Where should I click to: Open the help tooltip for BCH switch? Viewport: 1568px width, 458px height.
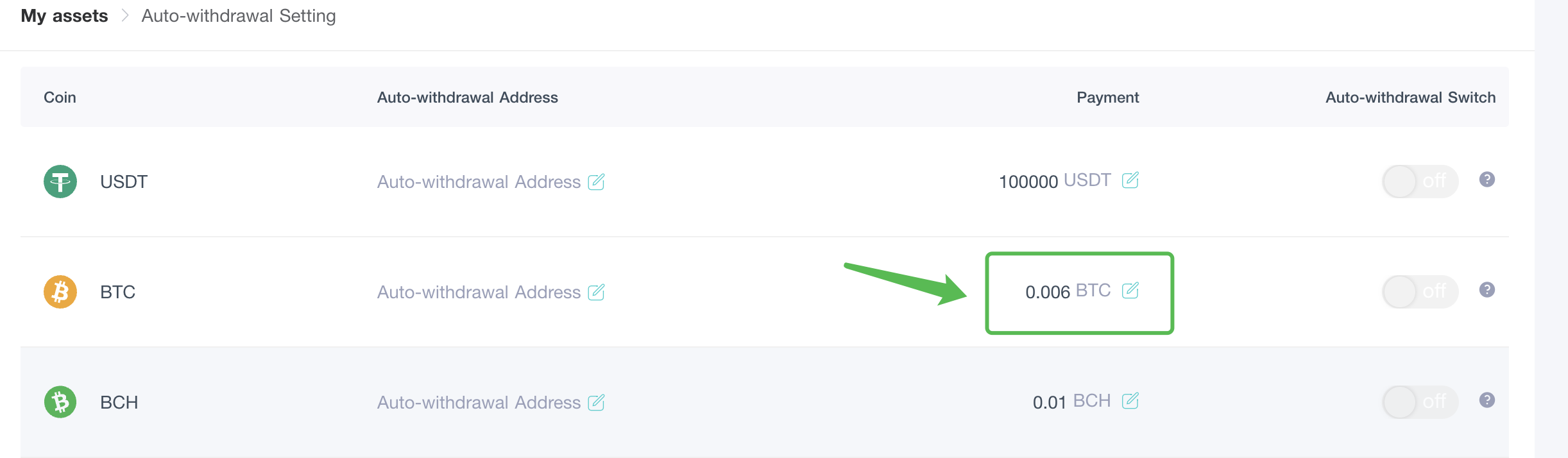tap(1487, 400)
